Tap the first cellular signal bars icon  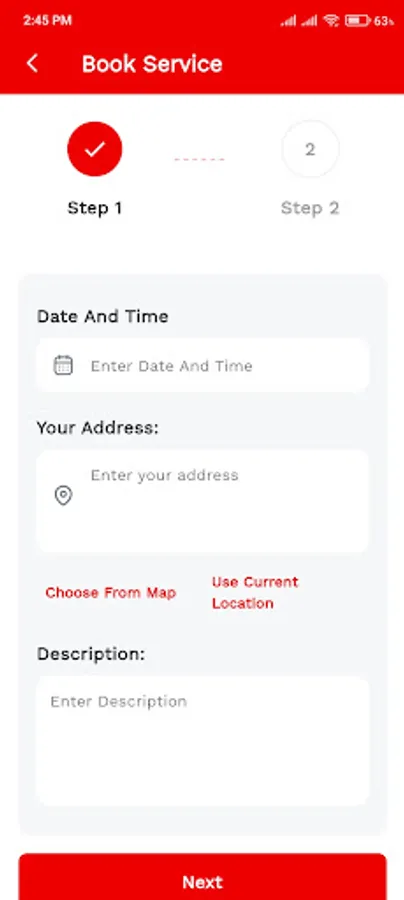tap(288, 21)
